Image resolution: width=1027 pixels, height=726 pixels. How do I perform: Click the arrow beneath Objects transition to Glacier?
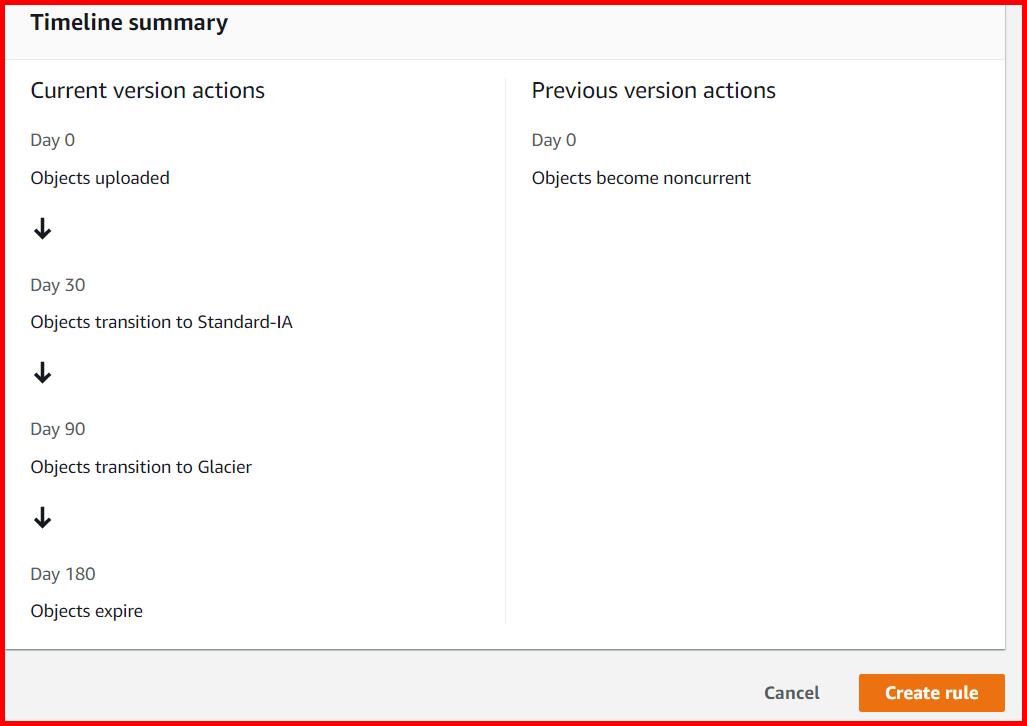coord(42,518)
